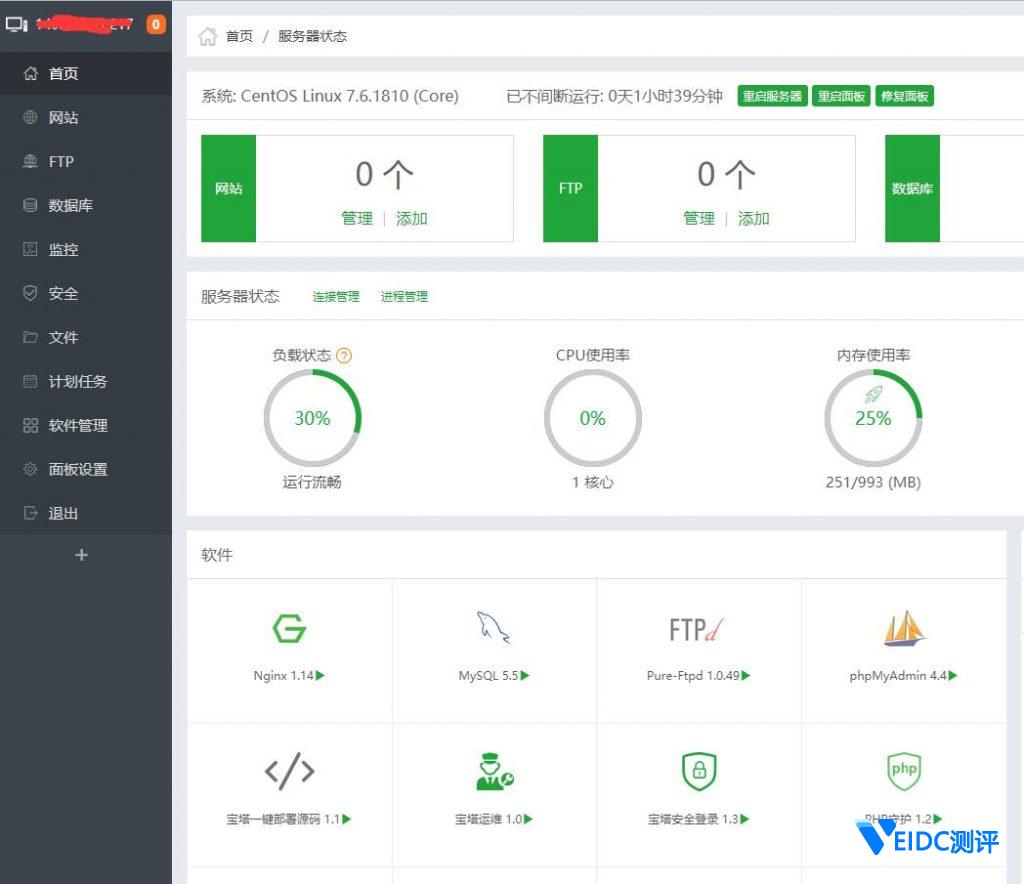Viewport: 1024px width, 884px height.
Task: Open the PHP守护 shield icon
Action: pyautogui.click(x=904, y=770)
